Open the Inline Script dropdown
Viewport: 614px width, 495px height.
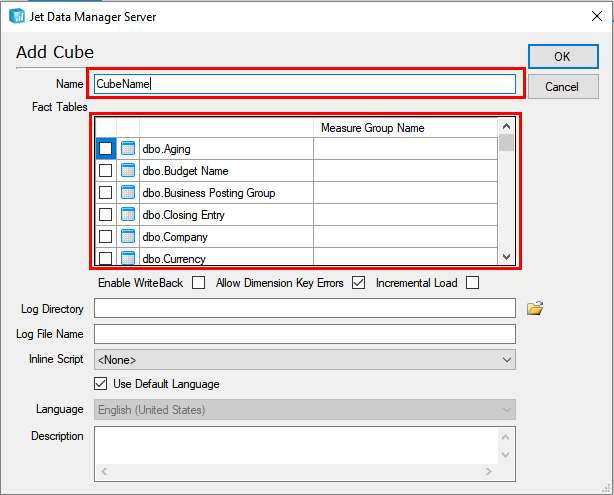(x=305, y=360)
